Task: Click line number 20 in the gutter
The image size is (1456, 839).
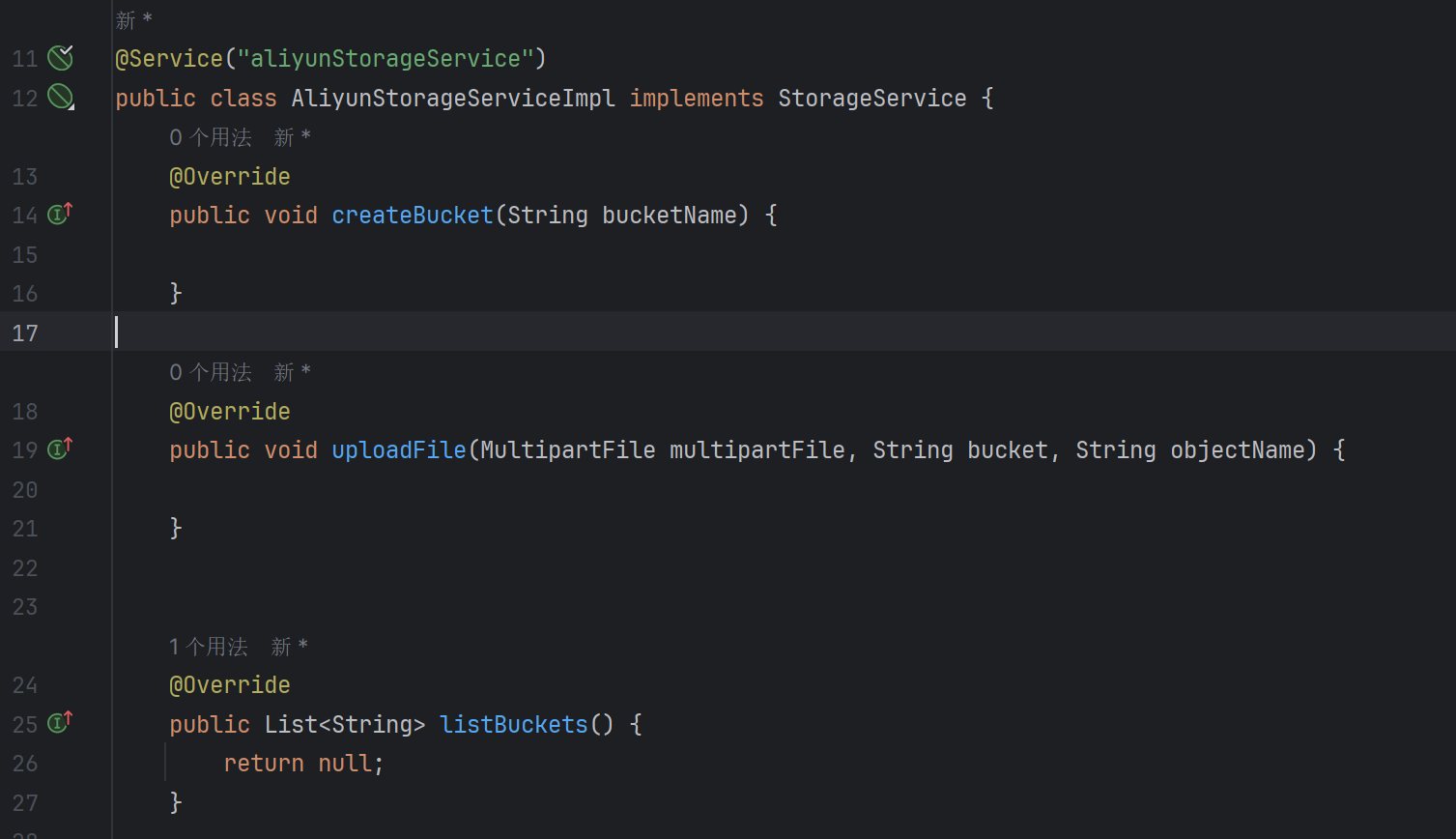Action: 25,490
